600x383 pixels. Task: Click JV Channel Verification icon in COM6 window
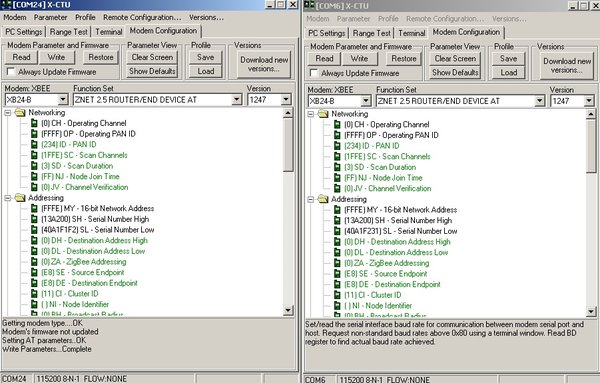(x=338, y=189)
